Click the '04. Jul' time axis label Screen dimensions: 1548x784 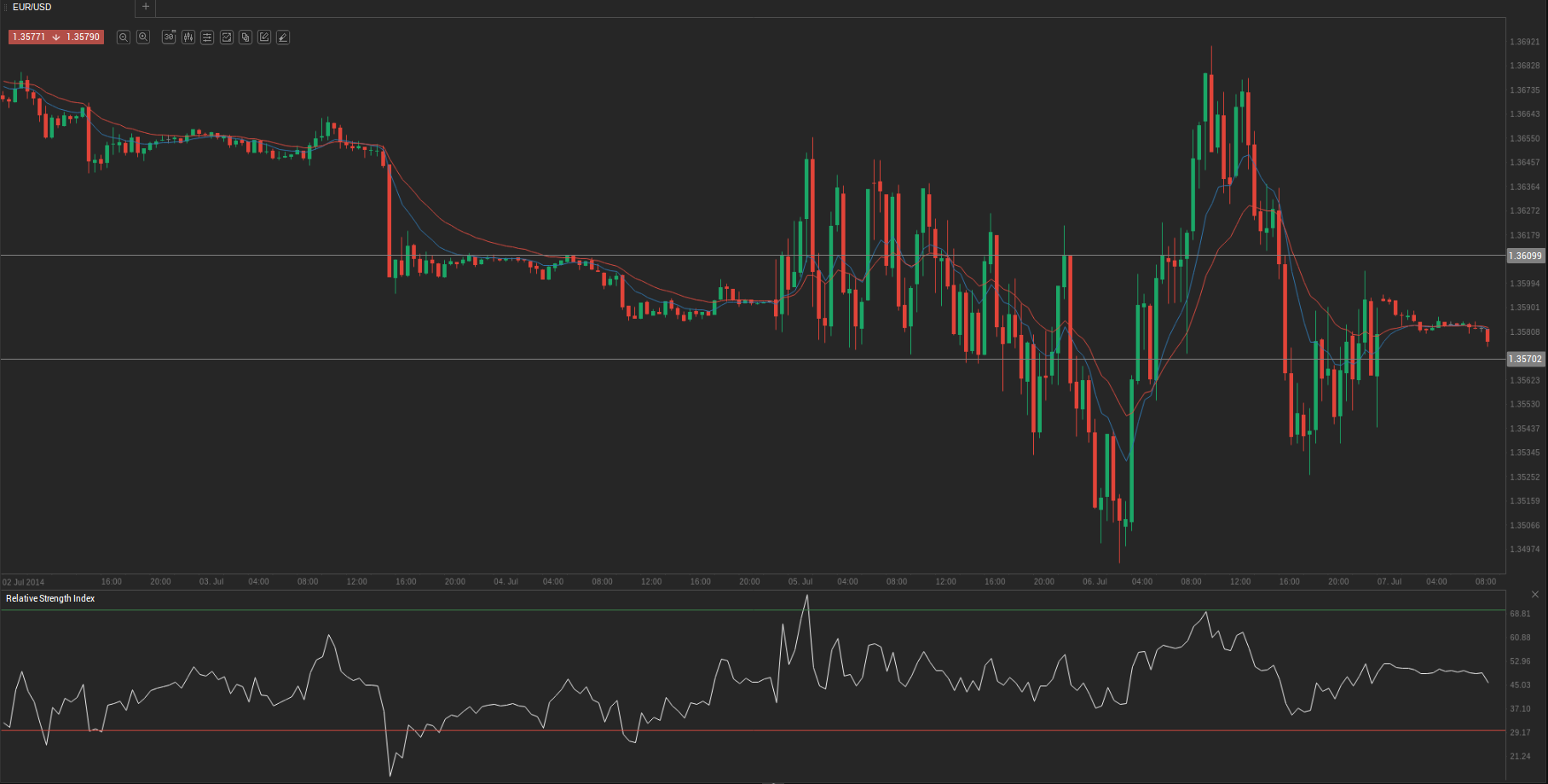[506, 582]
